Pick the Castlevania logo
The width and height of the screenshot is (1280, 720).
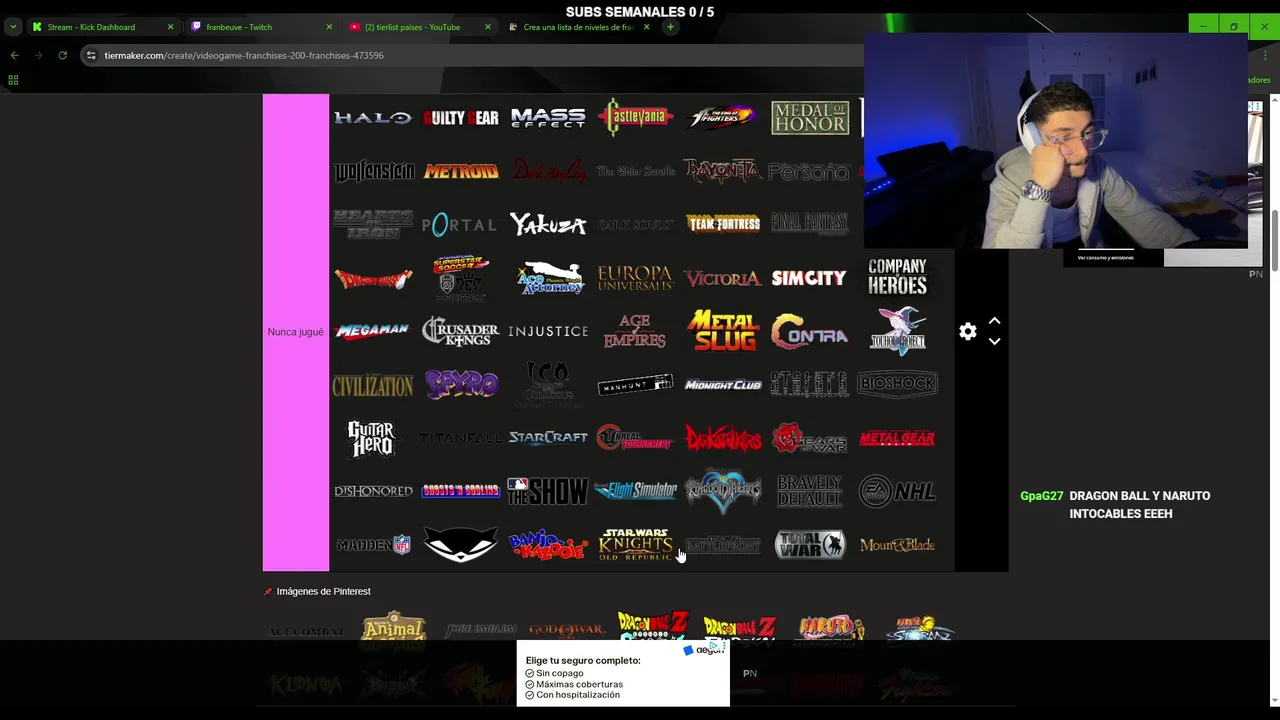(635, 117)
